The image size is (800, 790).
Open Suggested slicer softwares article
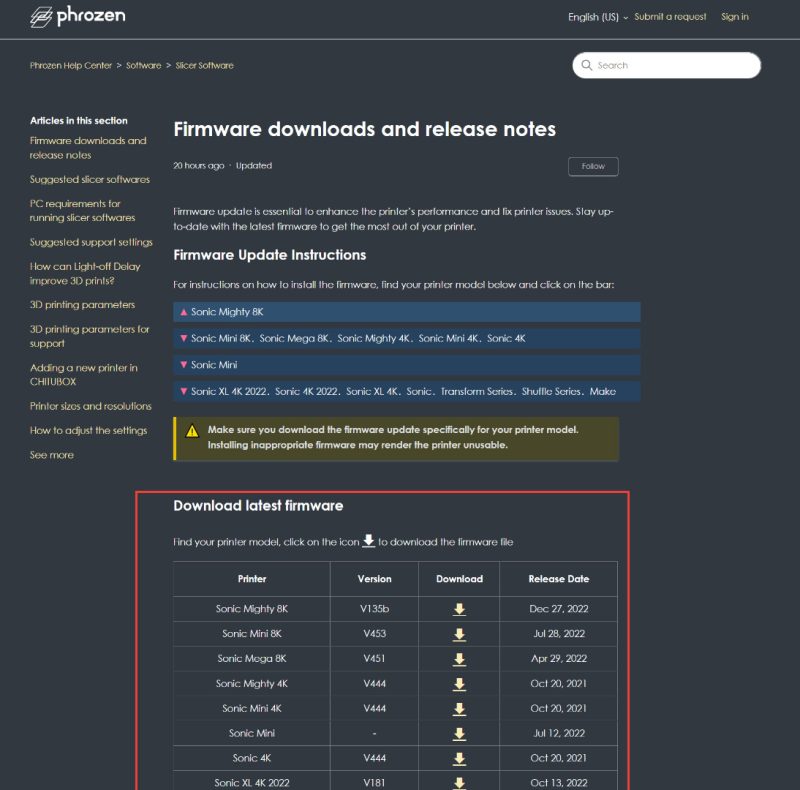pos(90,180)
